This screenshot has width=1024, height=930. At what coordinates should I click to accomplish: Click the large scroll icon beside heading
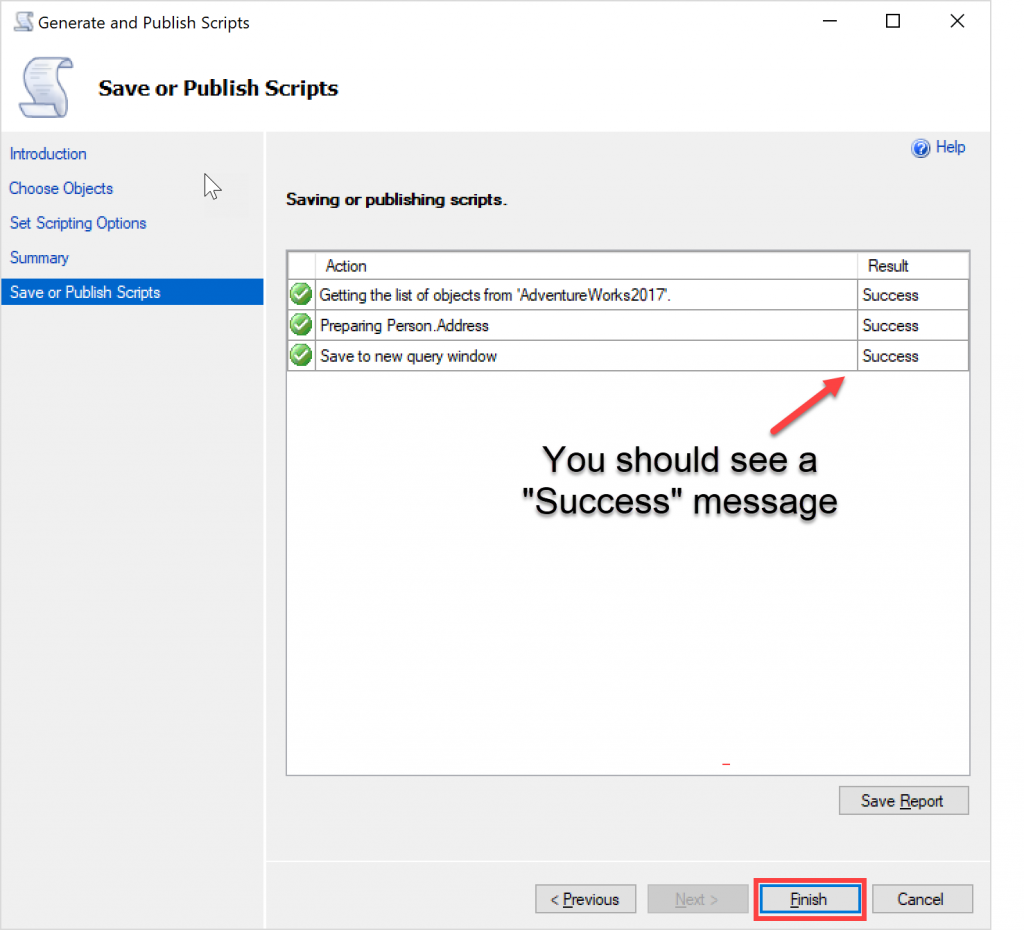pos(45,88)
